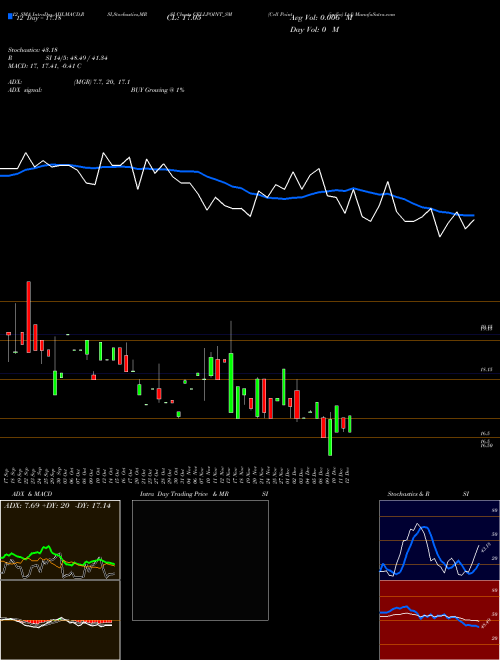Select the '(MGR) 7.7, 20, 17.1' ADX values
The image size is (500, 660).
tap(101, 82)
